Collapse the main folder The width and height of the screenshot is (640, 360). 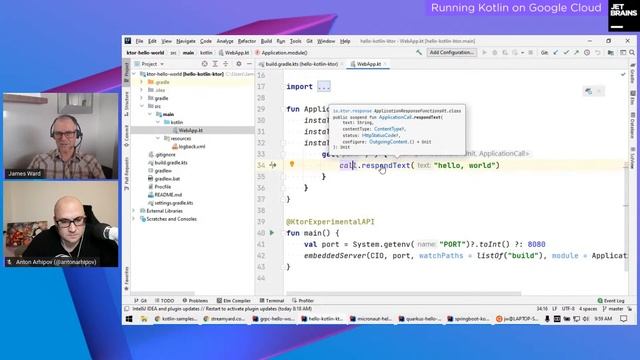pos(150,114)
